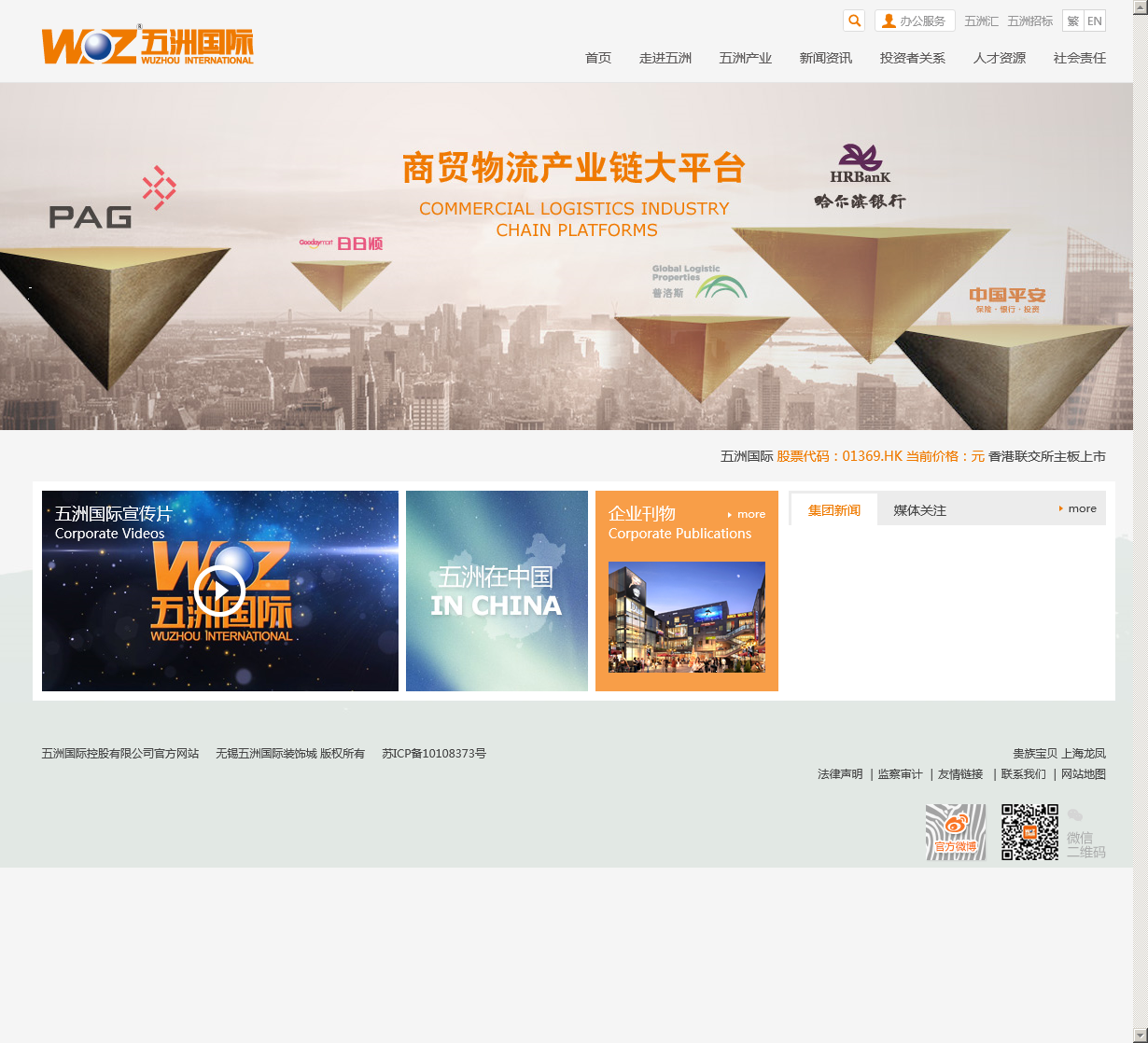The image size is (1148, 1043).
Task: Click 无锡五洲国际装饰城 版权所有 text
Action: coord(290,753)
